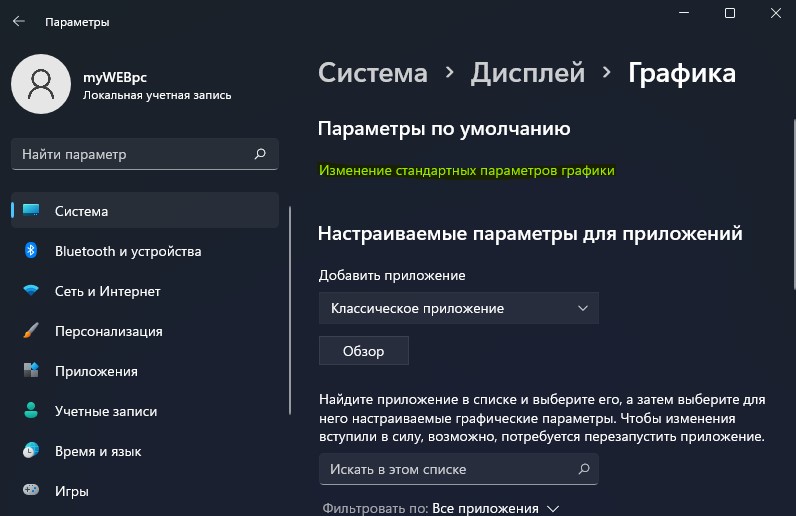Click the Игры gamepad icon

tap(31, 490)
